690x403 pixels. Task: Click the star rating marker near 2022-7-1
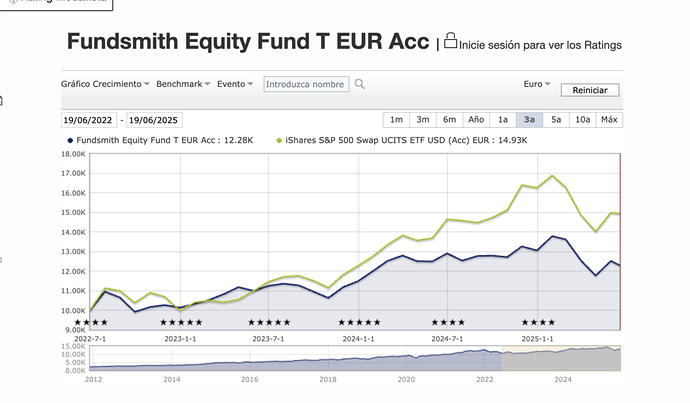91,322
